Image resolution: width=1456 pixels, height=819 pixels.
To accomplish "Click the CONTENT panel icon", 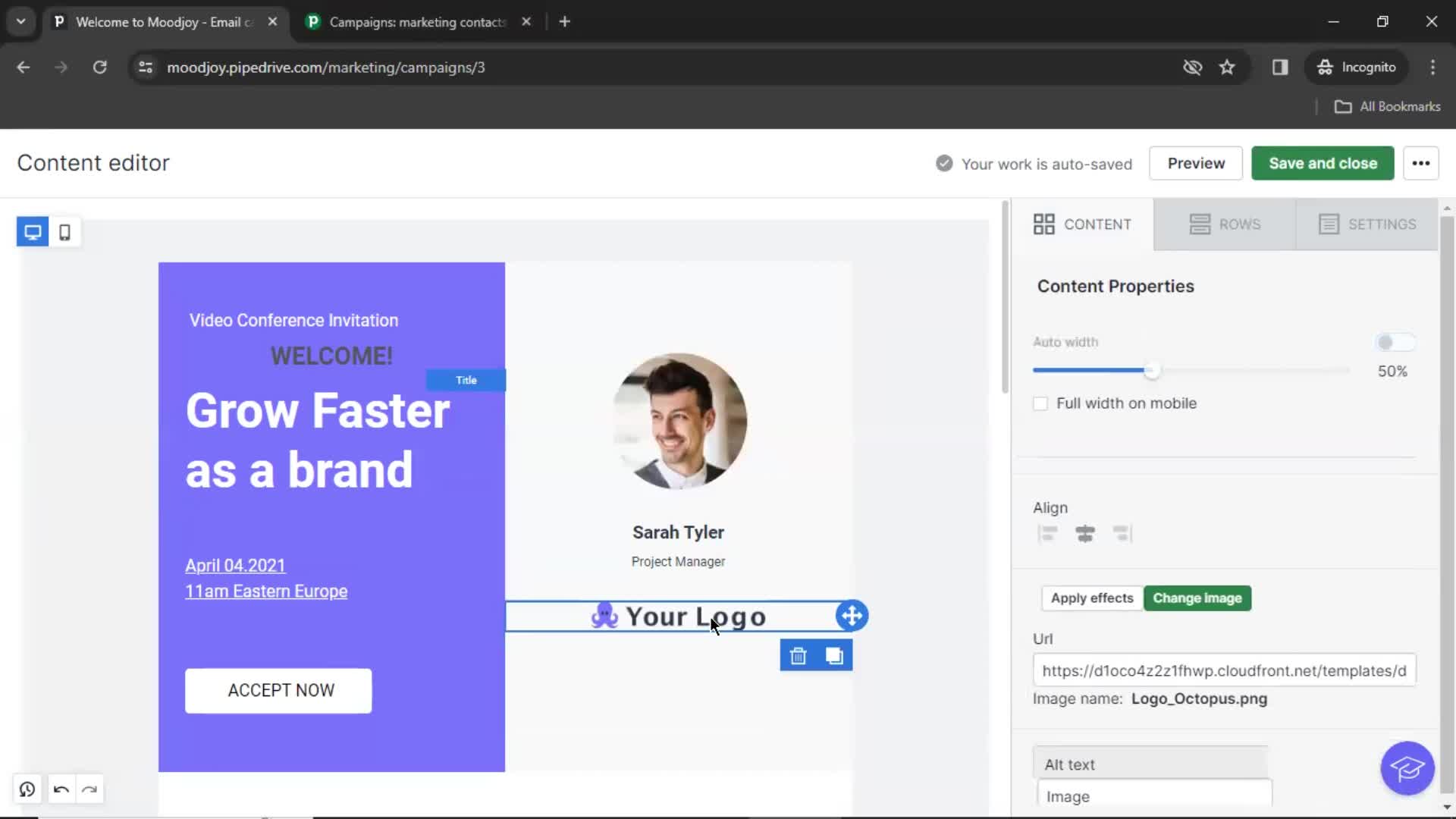I will tap(1044, 223).
